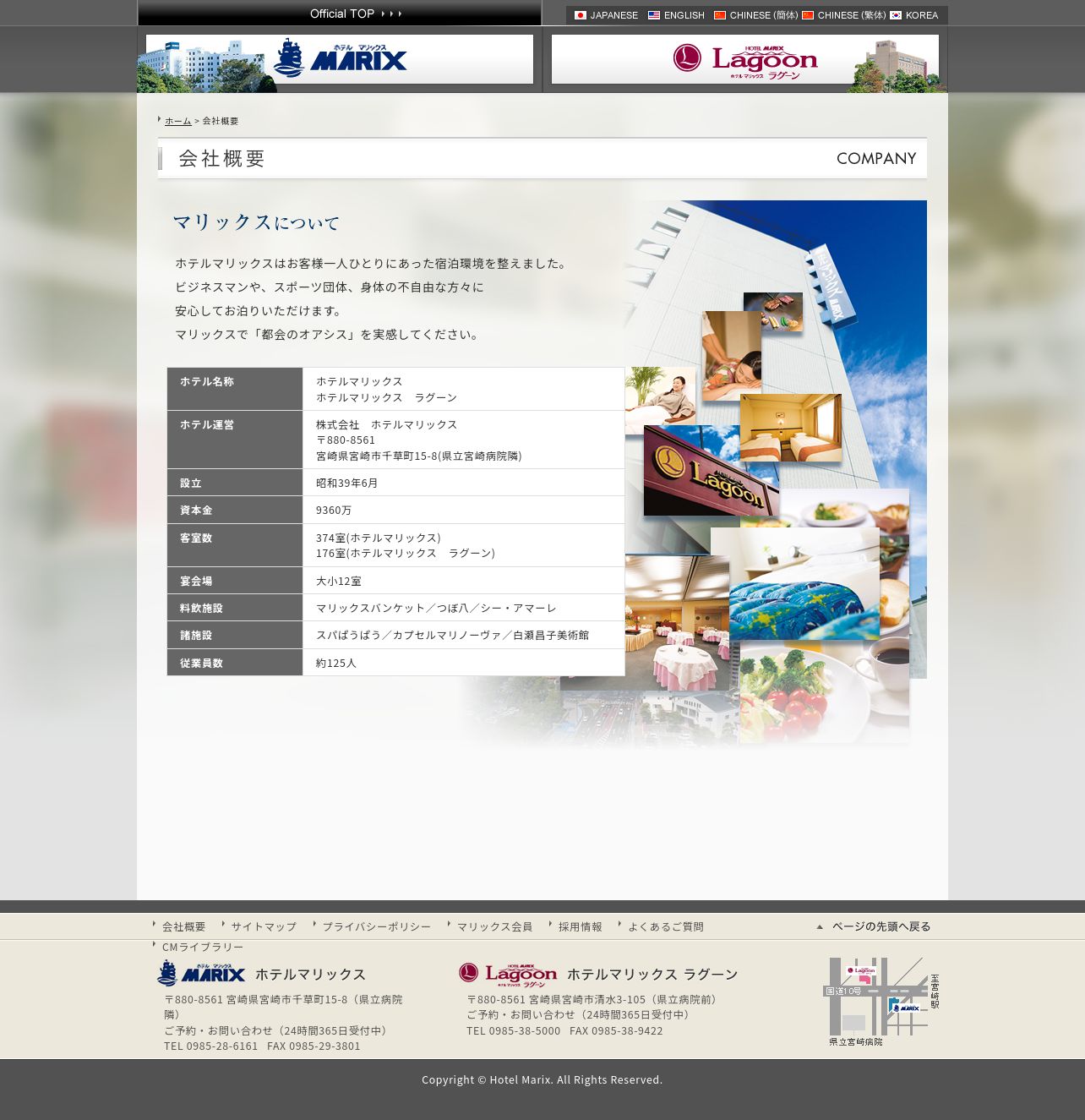This screenshot has width=1085, height=1120.
Task: Open the よくあるご質問 footer link
Action: [665, 926]
